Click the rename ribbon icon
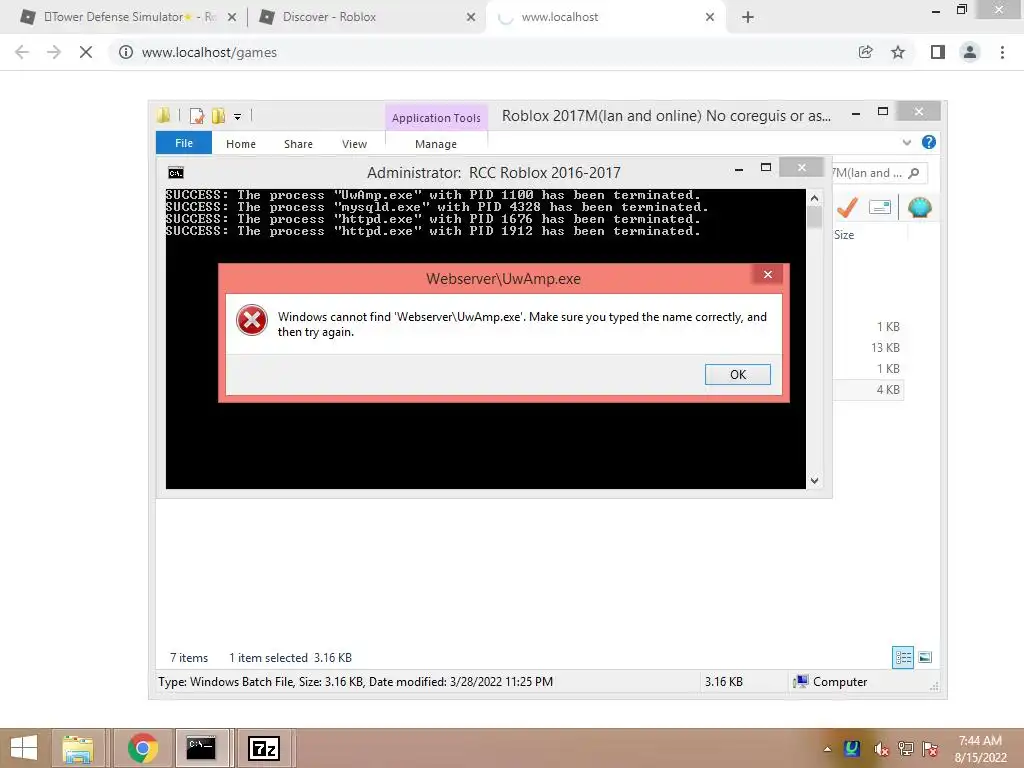The image size is (1024, 768). click(880, 208)
